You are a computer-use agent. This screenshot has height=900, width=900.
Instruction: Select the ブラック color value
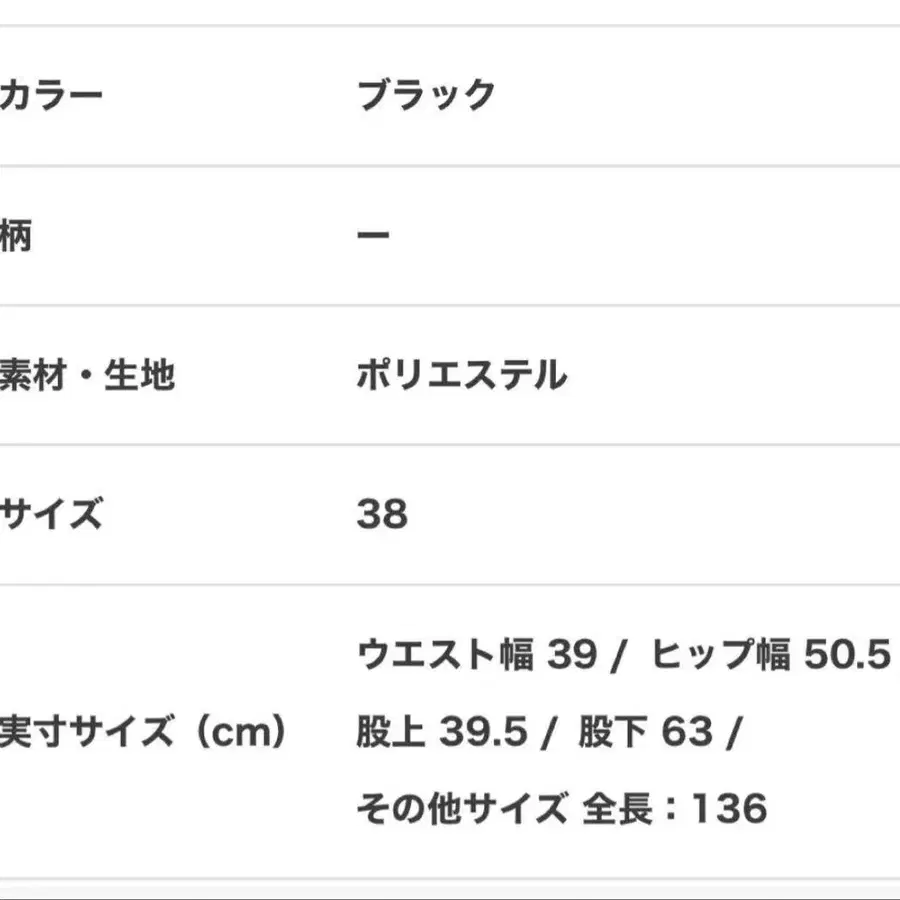(x=426, y=95)
